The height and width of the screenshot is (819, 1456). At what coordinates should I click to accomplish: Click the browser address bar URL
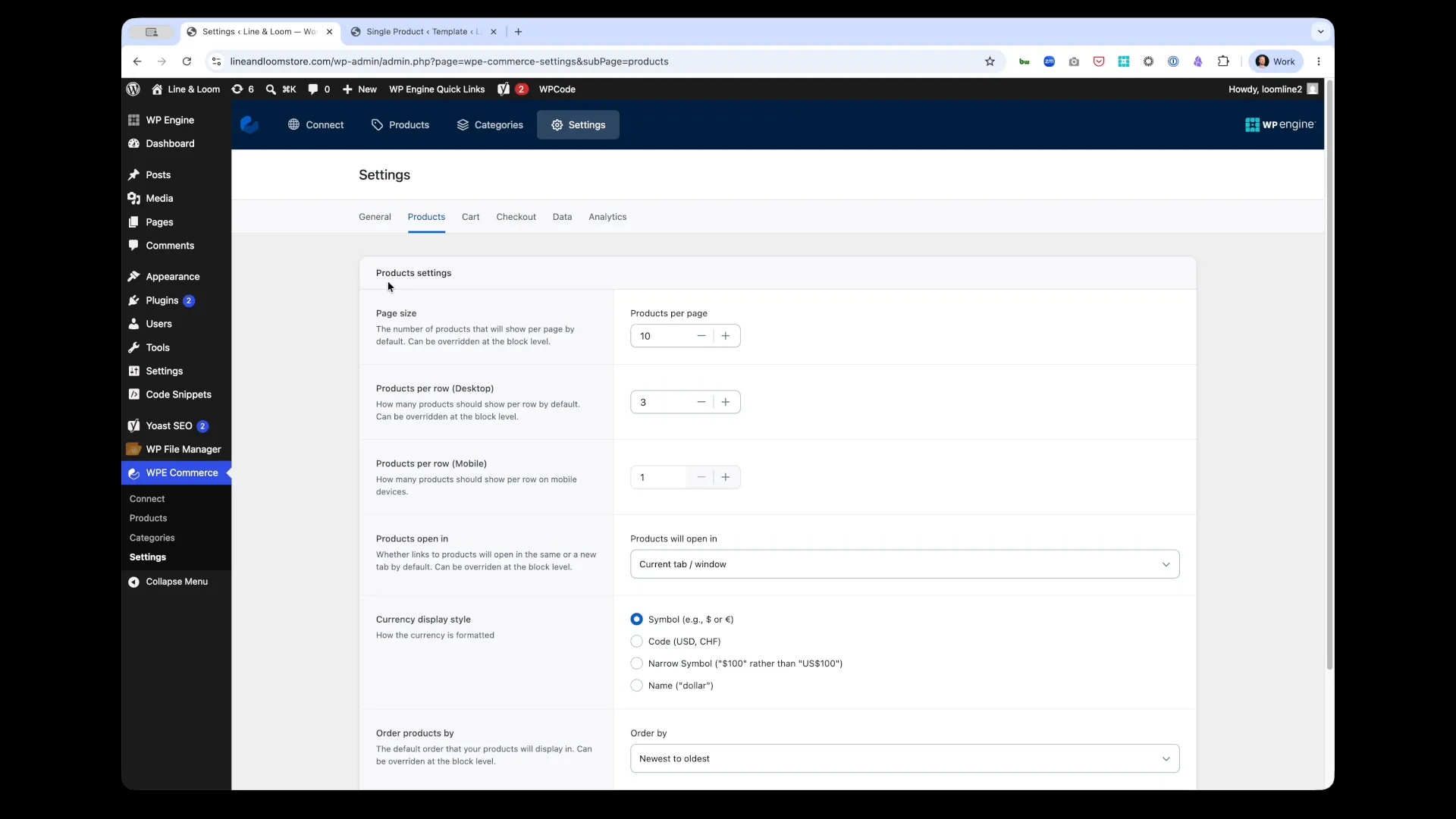pyautogui.click(x=449, y=61)
